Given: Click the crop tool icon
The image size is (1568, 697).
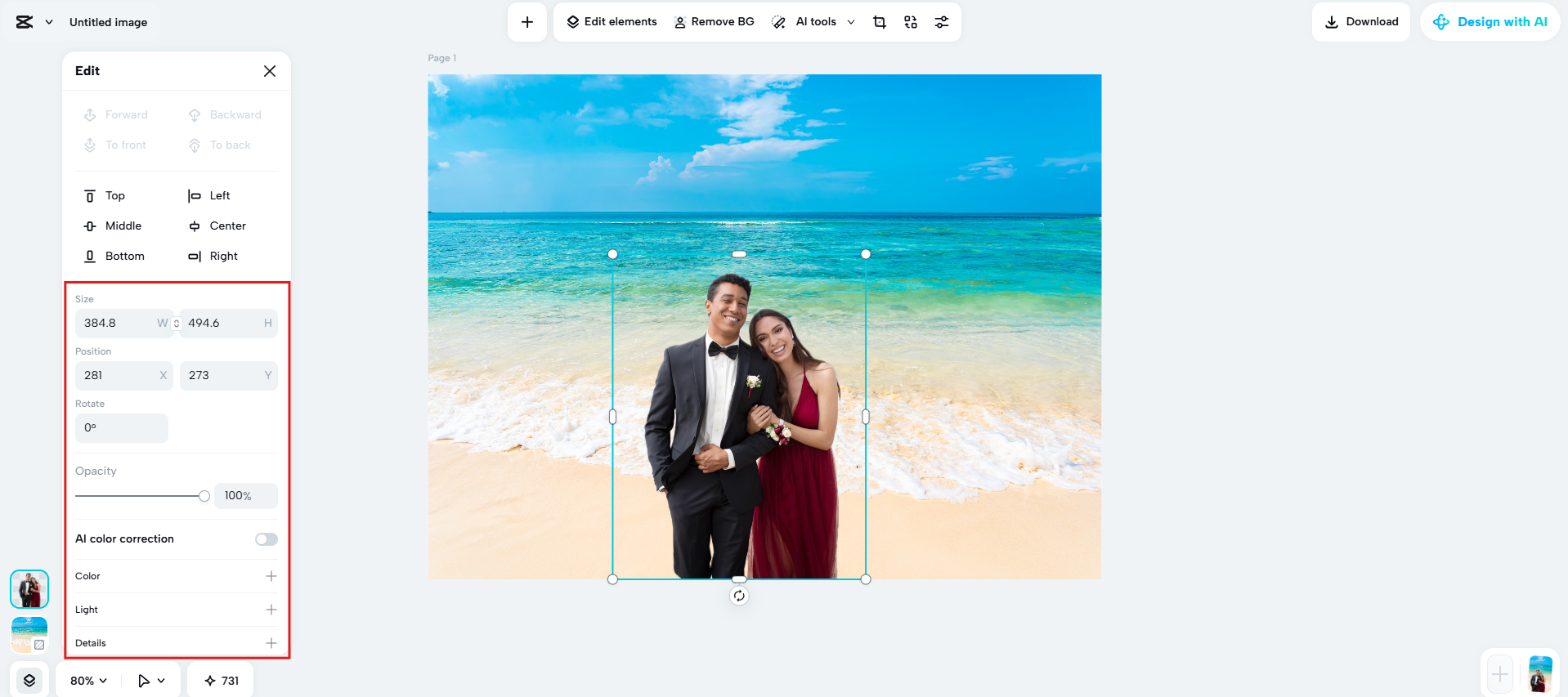Looking at the screenshot, I should click(x=880, y=22).
